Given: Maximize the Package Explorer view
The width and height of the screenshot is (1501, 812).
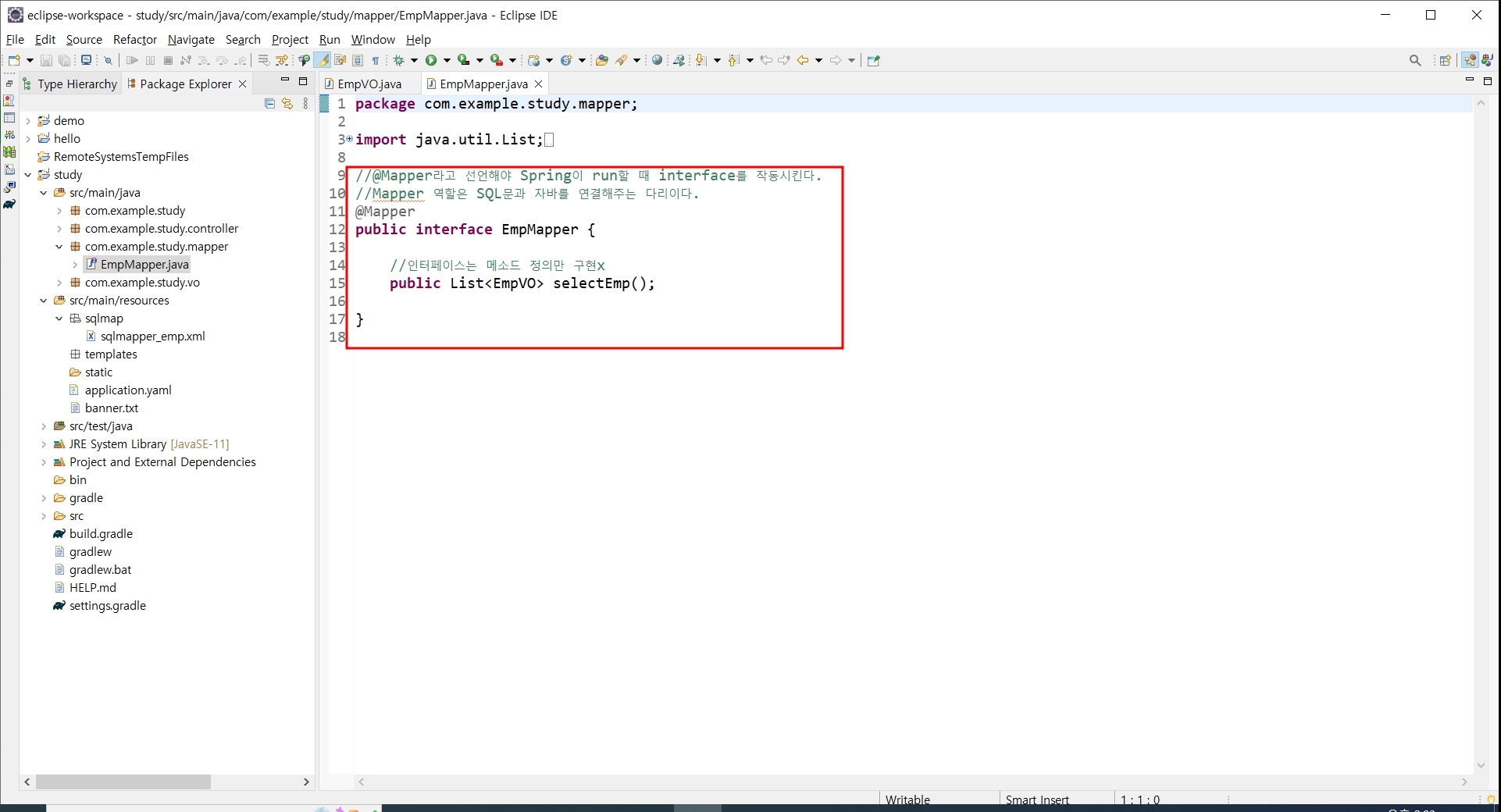Looking at the screenshot, I should click(303, 81).
